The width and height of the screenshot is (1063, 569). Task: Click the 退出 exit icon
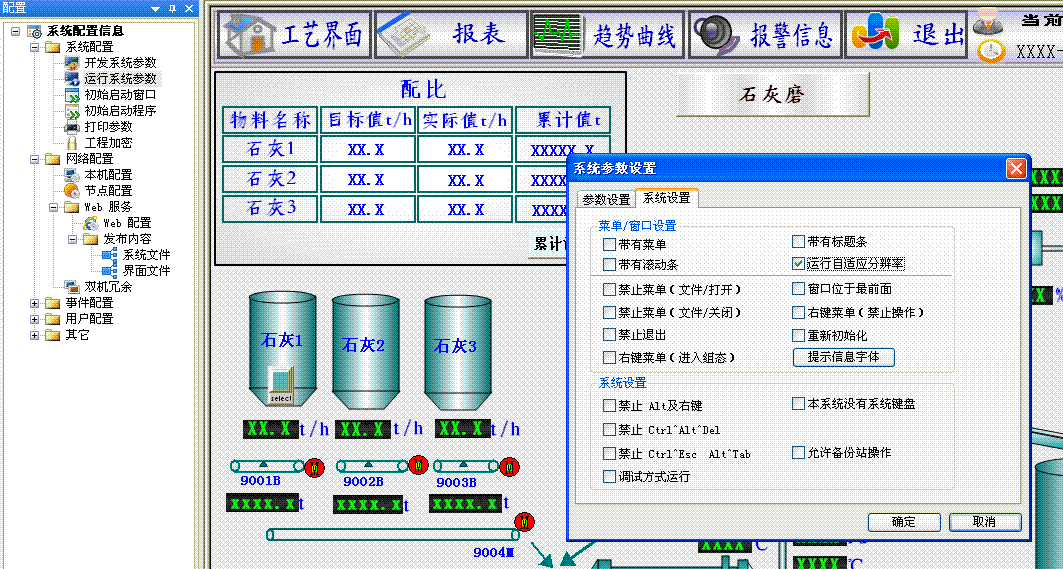pos(877,36)
